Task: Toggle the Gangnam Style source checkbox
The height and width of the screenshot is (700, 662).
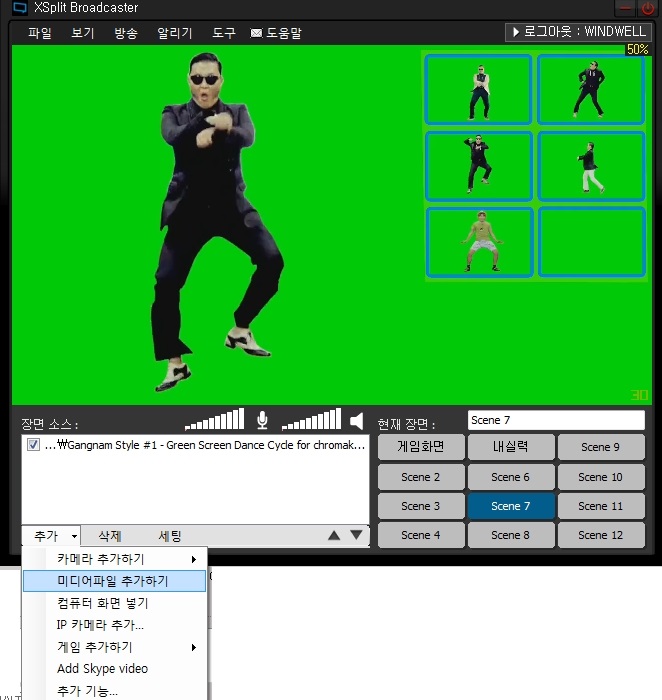Action: coord(33,445)
